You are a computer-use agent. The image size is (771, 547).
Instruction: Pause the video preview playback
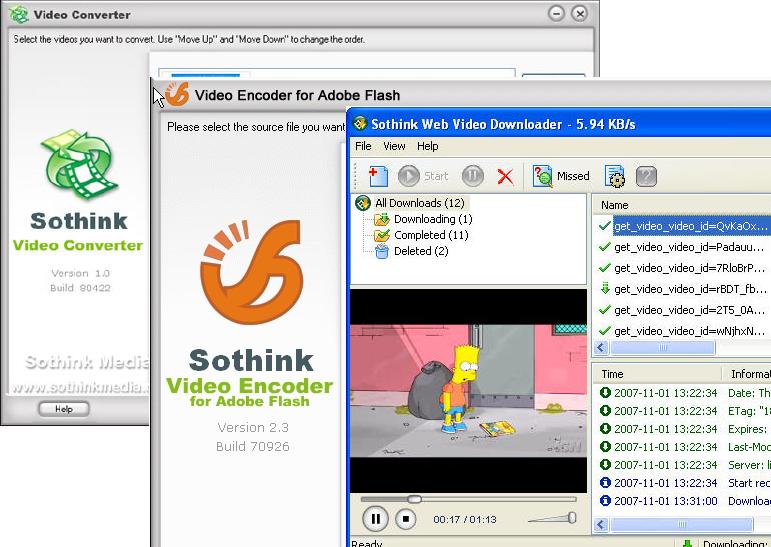coord(375,519)
